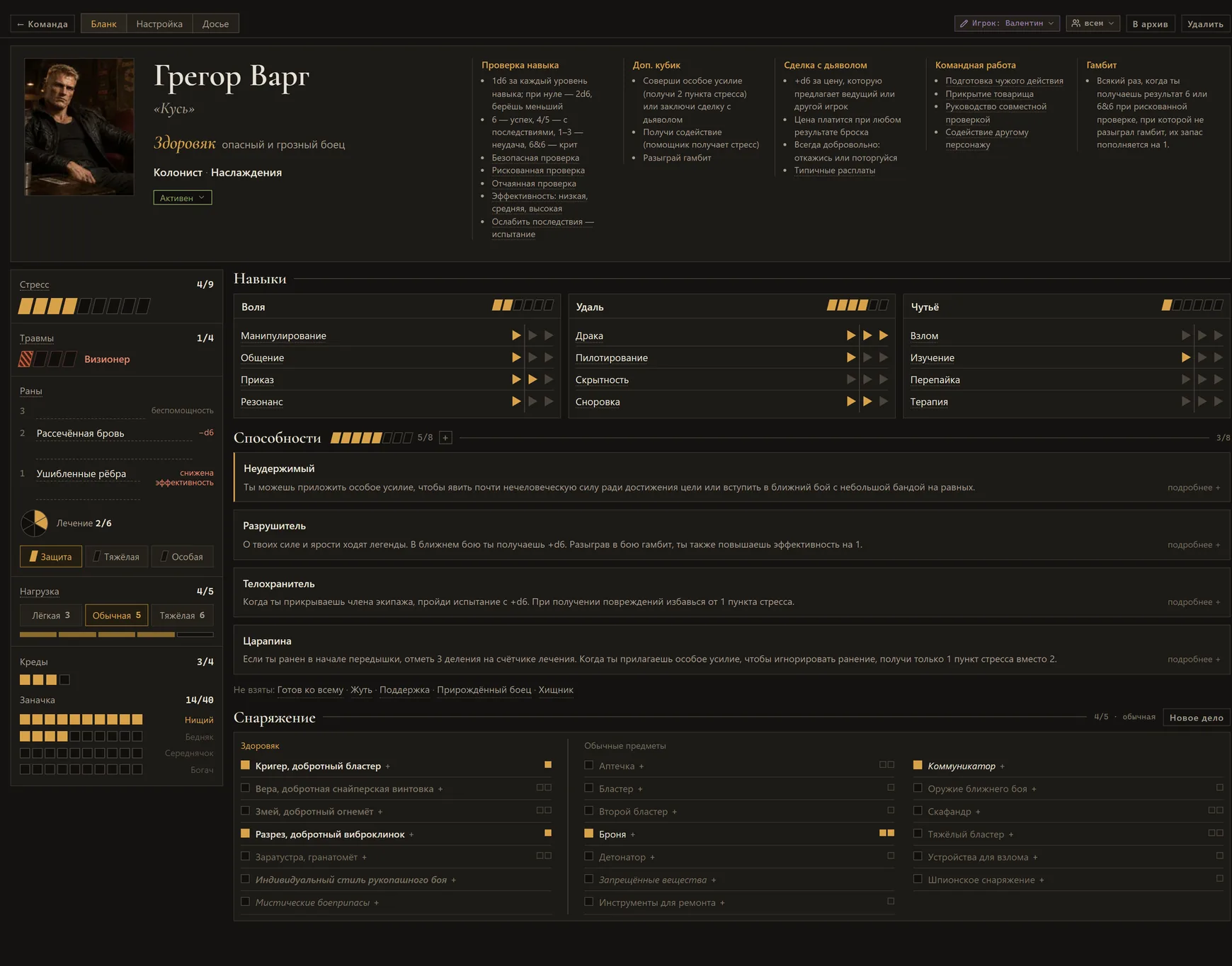Click the second arrow of Сноровка skill

pyautogui.click(x=867, y=401)
